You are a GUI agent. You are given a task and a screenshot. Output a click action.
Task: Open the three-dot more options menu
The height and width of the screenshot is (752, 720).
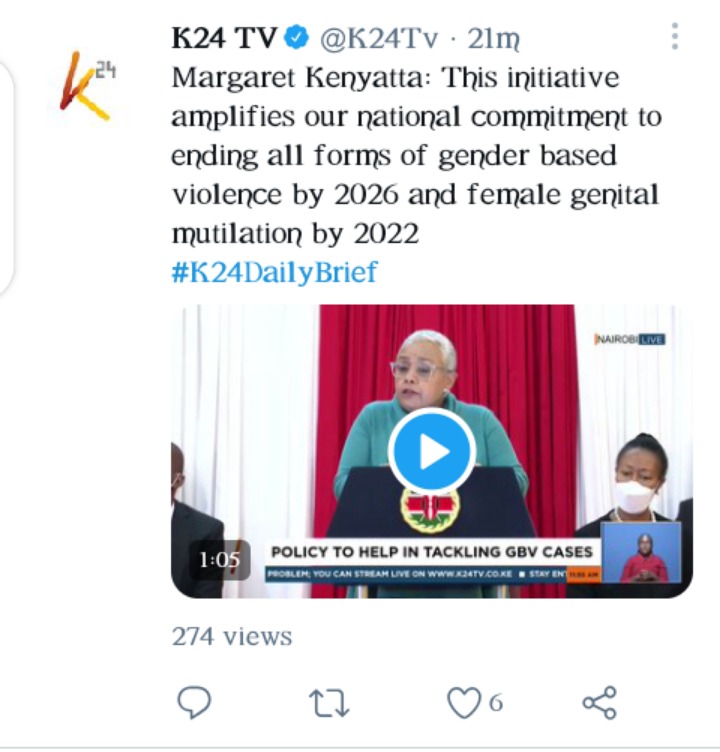[x=675, y=36]
